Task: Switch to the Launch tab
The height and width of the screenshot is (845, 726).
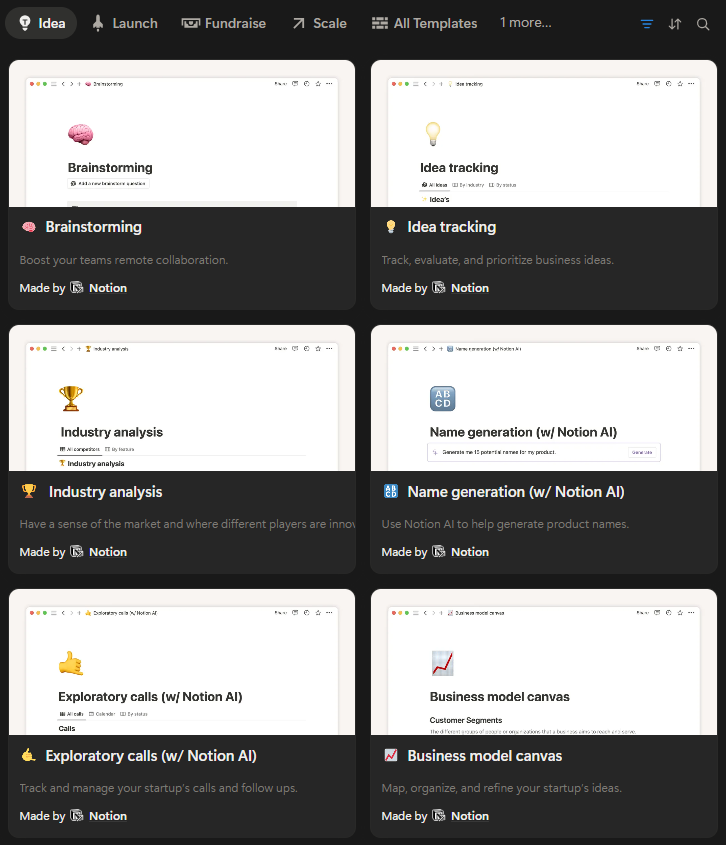Action: (125, 24)
